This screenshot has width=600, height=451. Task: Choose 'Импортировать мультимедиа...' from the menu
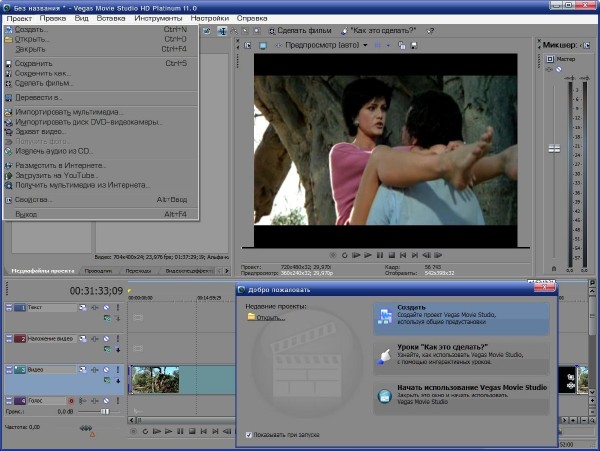coord(69,112)
